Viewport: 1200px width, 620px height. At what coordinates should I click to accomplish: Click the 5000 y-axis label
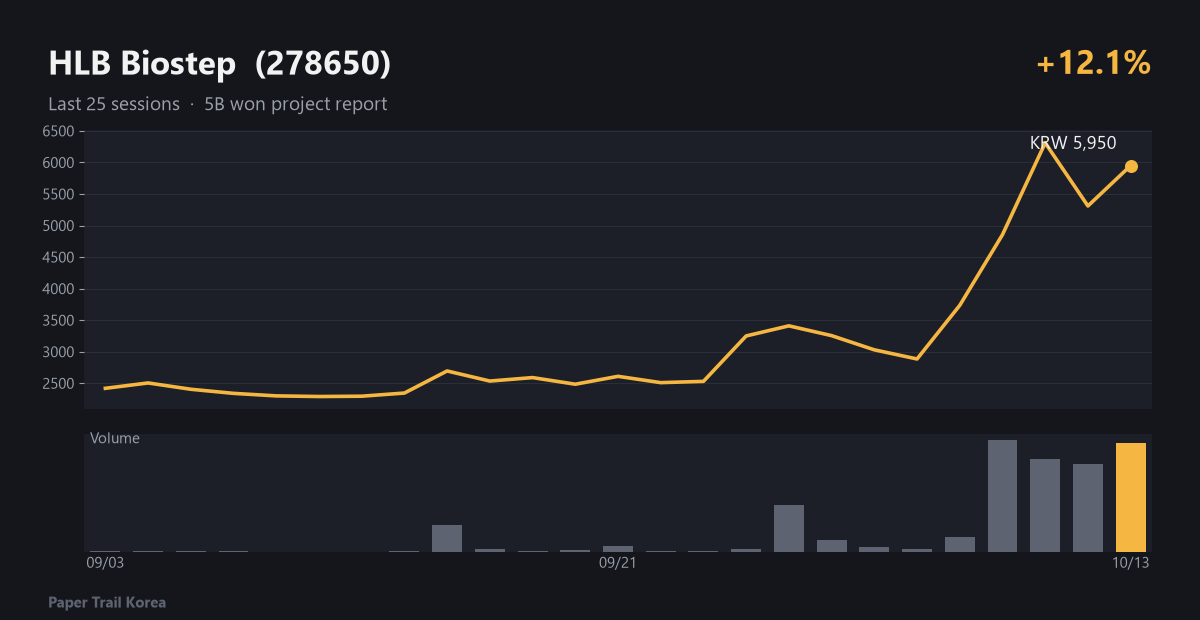click(x=59, y=226)
